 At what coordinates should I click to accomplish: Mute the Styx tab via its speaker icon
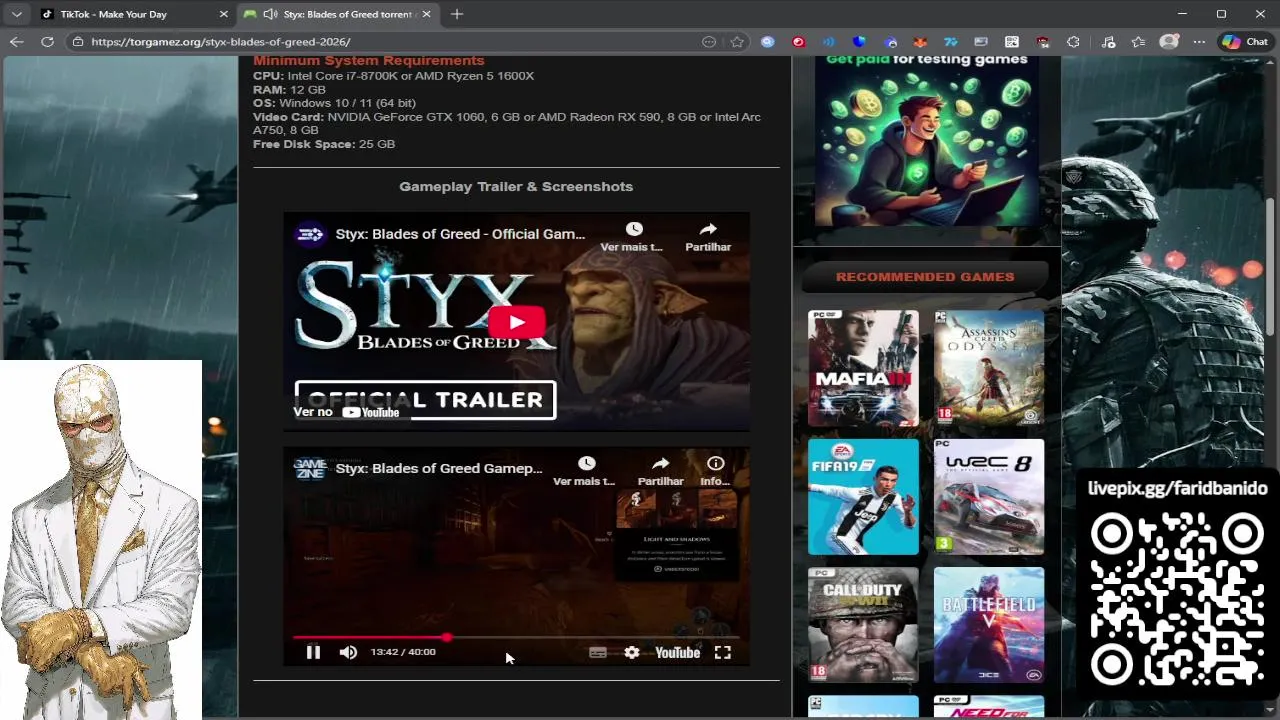[x=270, y=14]
